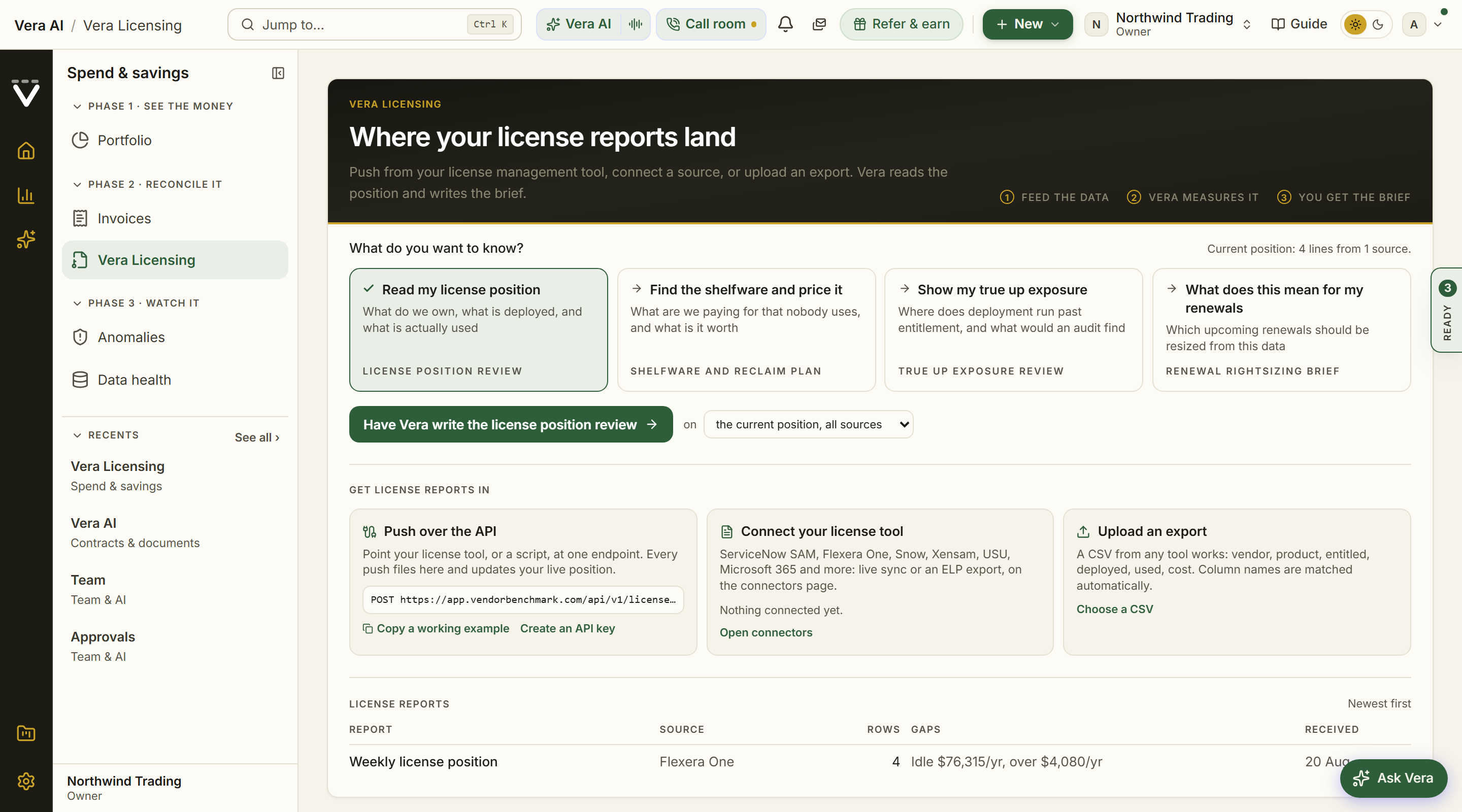Open user avatar A
Screen dimensions: 1462x812
point(1414,24)
